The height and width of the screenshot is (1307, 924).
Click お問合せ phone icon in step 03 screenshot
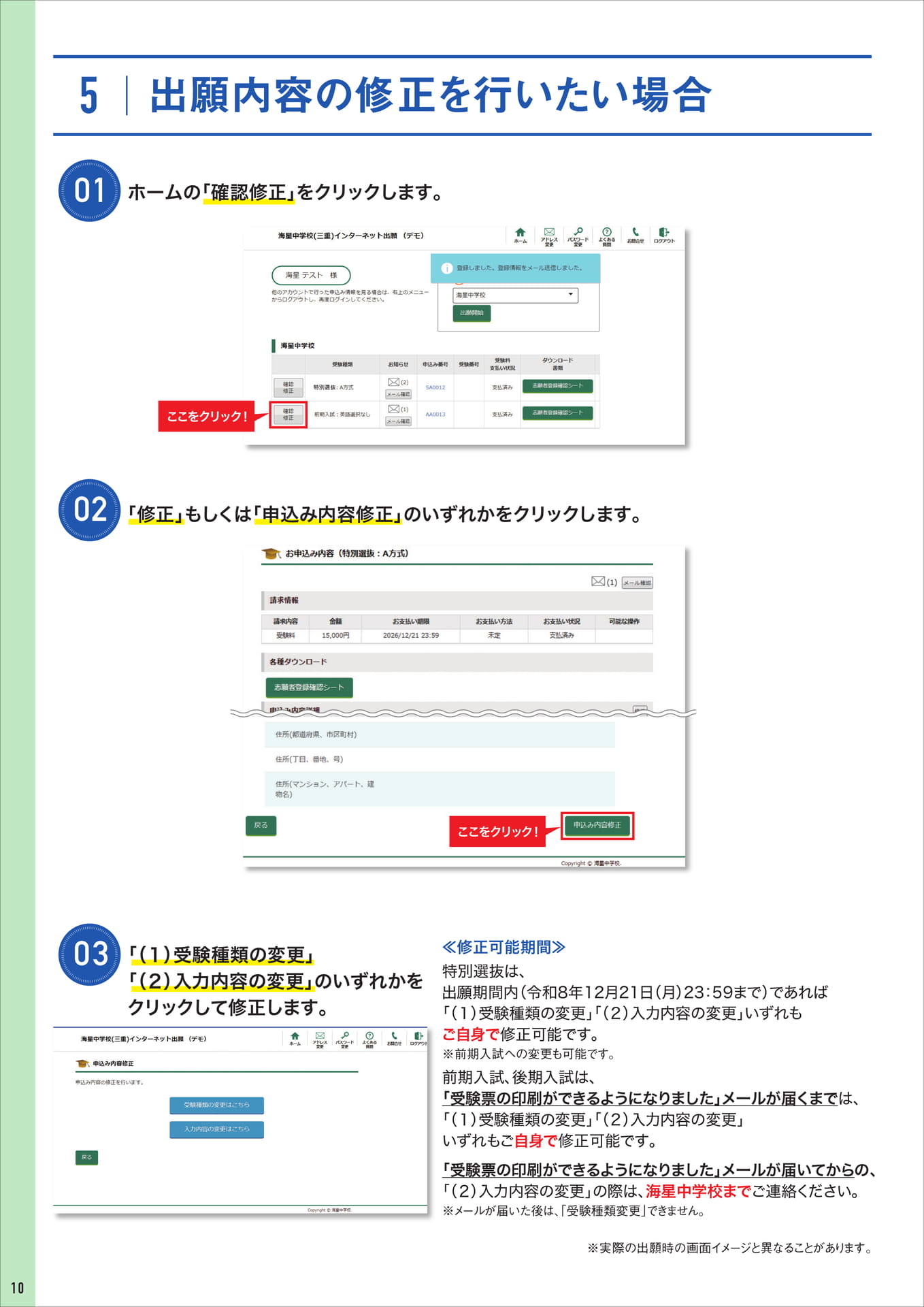tap(394, 1035)
